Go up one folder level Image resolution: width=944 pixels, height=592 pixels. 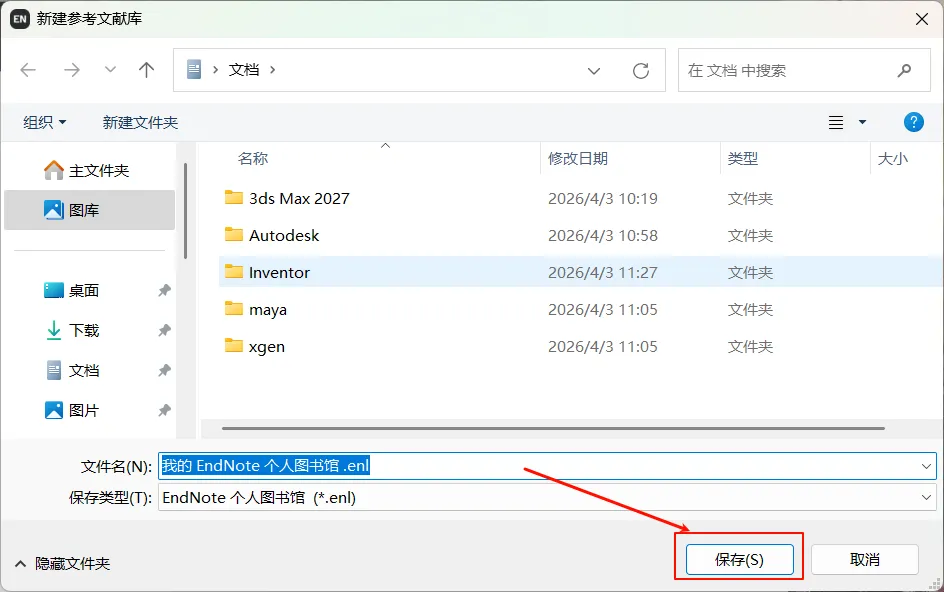tap(146, 70)
